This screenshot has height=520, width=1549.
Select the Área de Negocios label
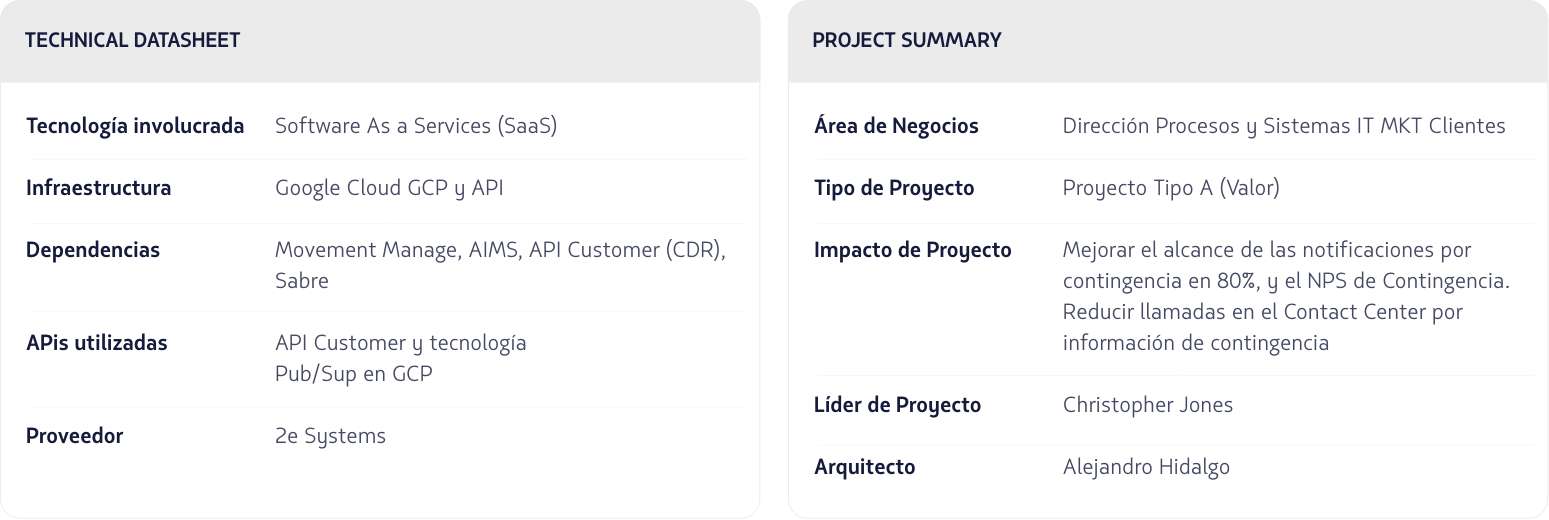point(896,126)
